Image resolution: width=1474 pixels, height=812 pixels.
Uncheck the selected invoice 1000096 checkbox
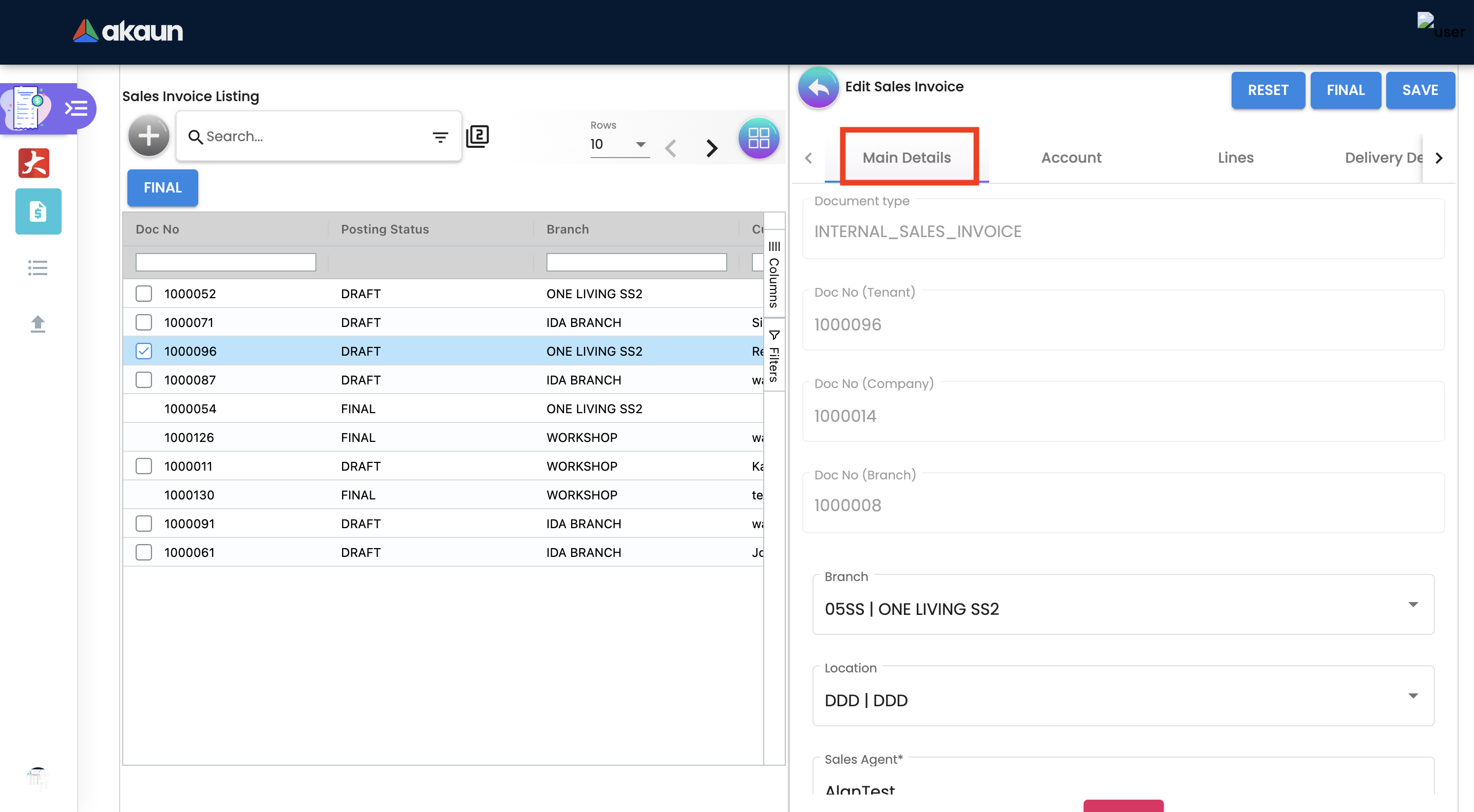click(x=144, y=351)
